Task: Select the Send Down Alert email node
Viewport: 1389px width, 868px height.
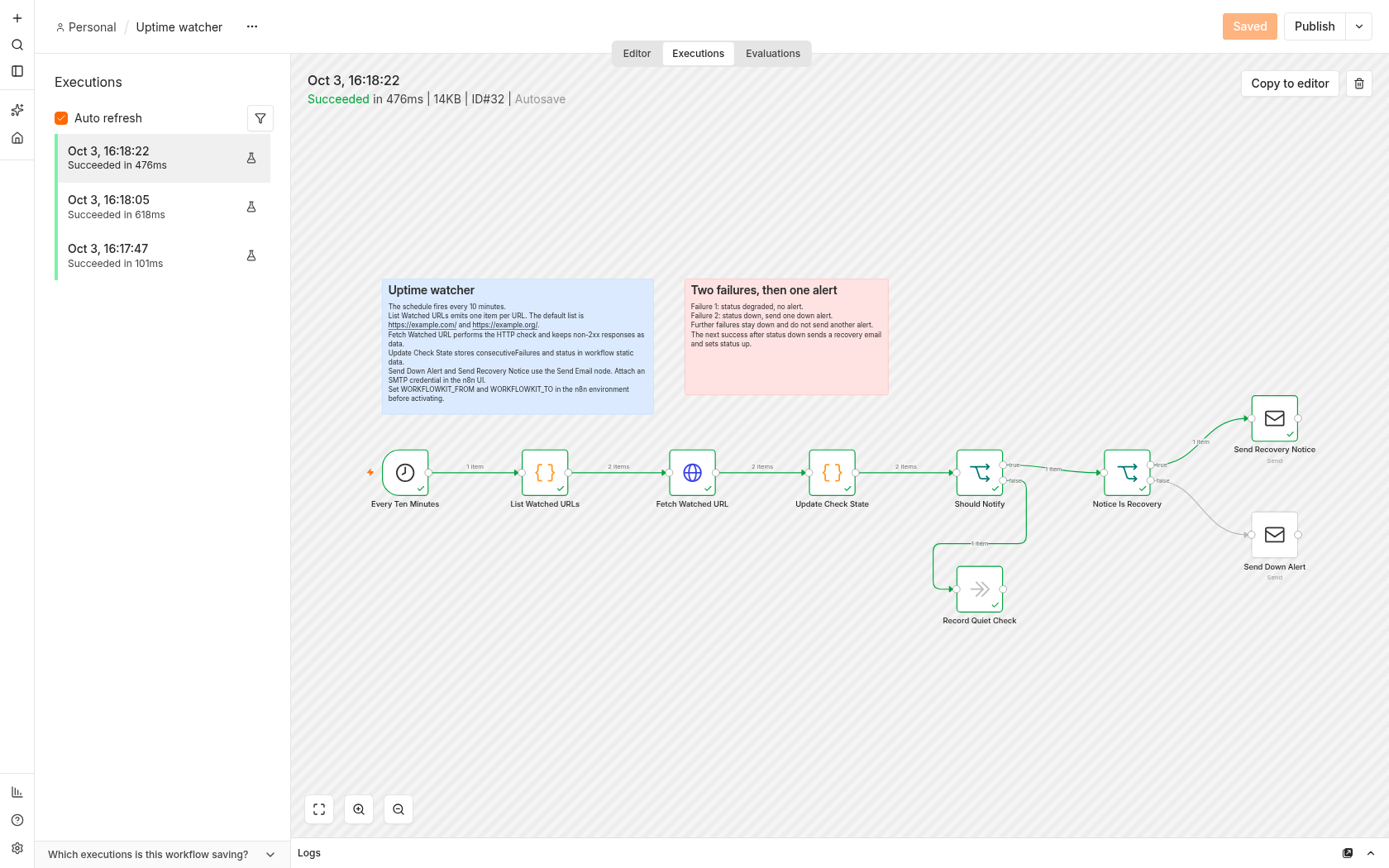Action: (1275, 535)
